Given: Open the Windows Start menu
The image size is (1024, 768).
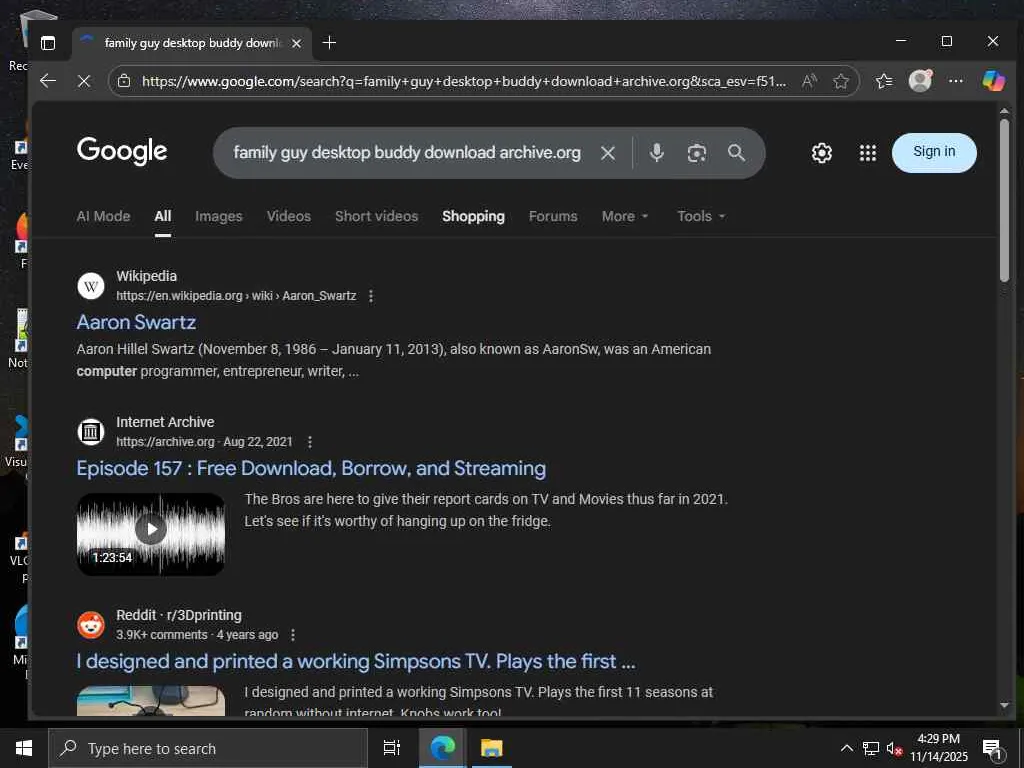Looking at the screenshot, I should pos(24,748).
